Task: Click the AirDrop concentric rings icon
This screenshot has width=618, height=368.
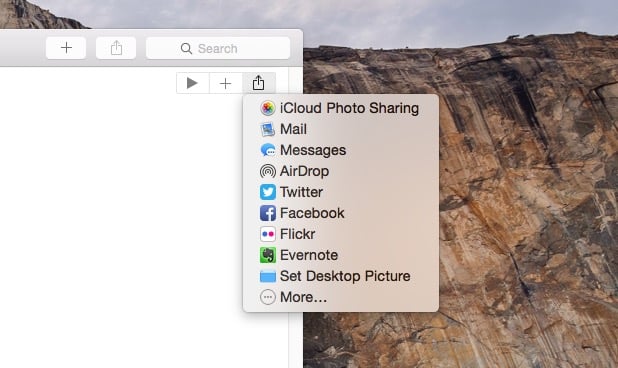Action: pos(268,171)
